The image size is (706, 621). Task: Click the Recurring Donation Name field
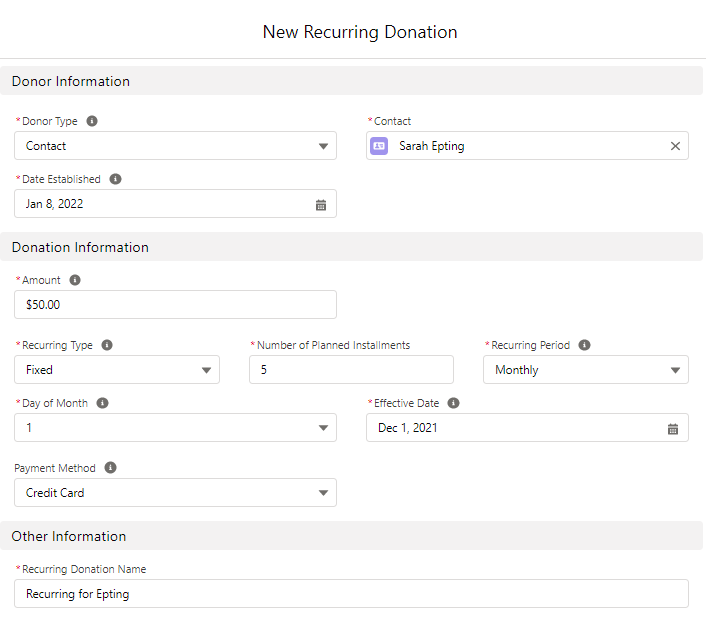tap(351, 594)
